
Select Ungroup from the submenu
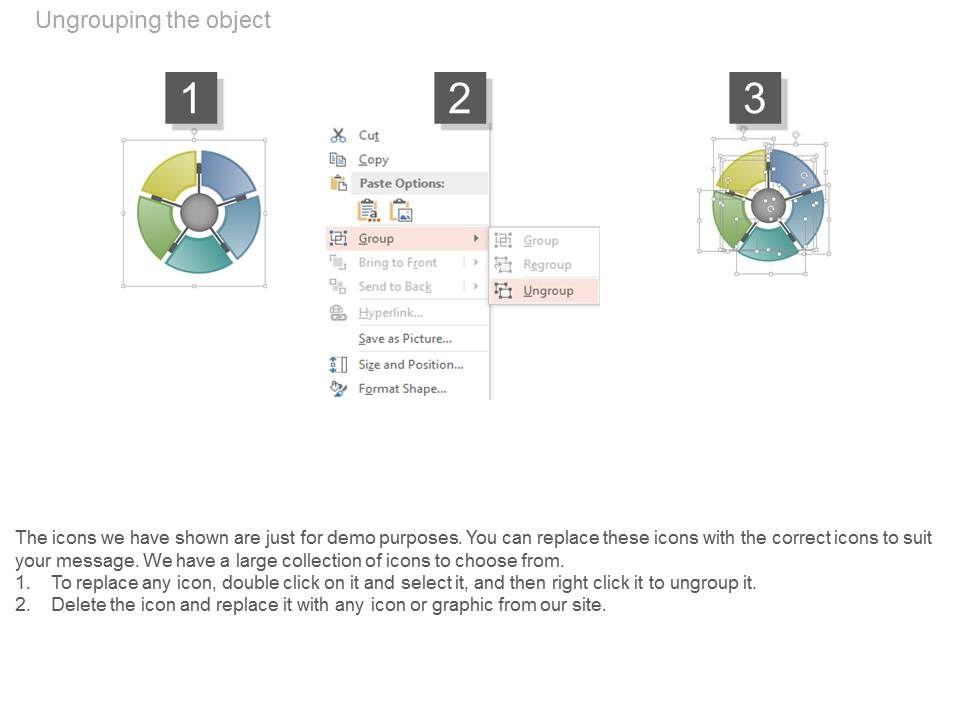pyautogui.click(x=548, y=290)
